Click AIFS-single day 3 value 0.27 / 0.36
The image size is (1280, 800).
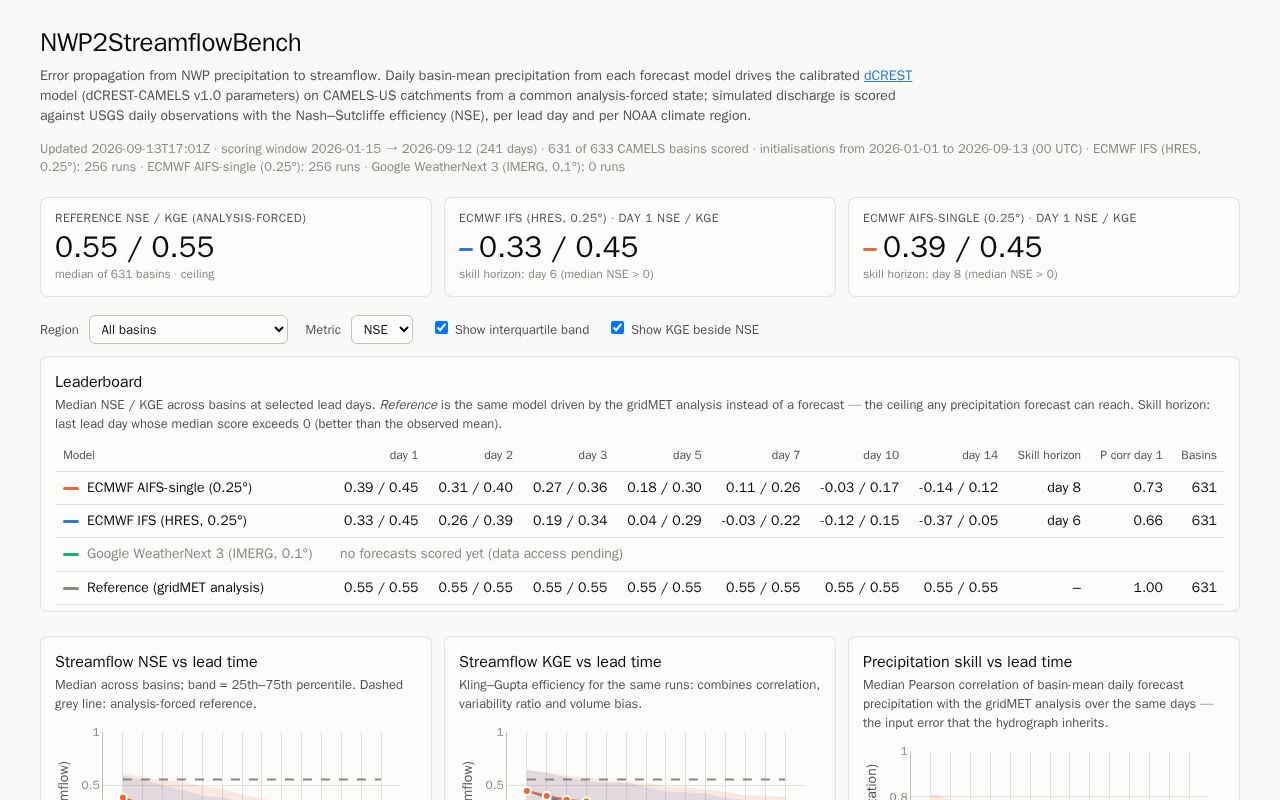(x=570, y=488)
